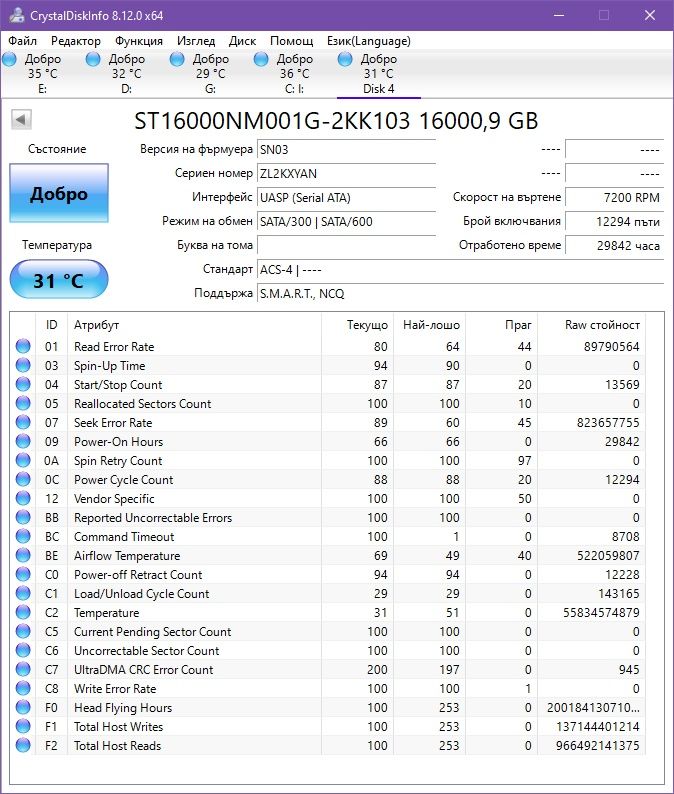The image size is (674, 794).
Task: Click the disk model title ST16000NM001G-2KK103
Action: (x=272, y=121)
